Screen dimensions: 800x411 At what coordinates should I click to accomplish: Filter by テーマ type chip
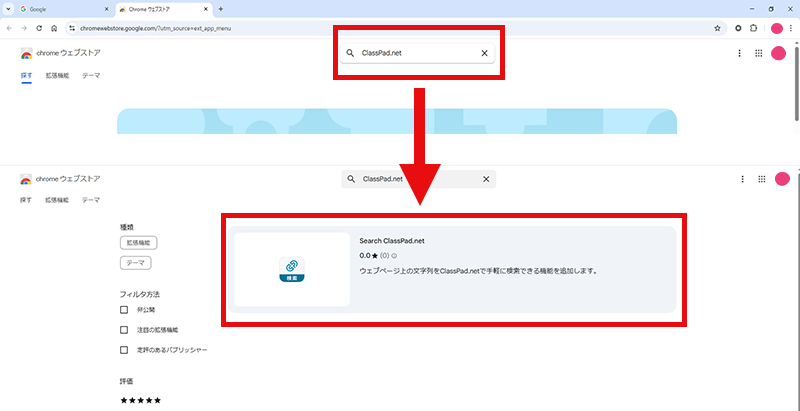click(136, 263)
